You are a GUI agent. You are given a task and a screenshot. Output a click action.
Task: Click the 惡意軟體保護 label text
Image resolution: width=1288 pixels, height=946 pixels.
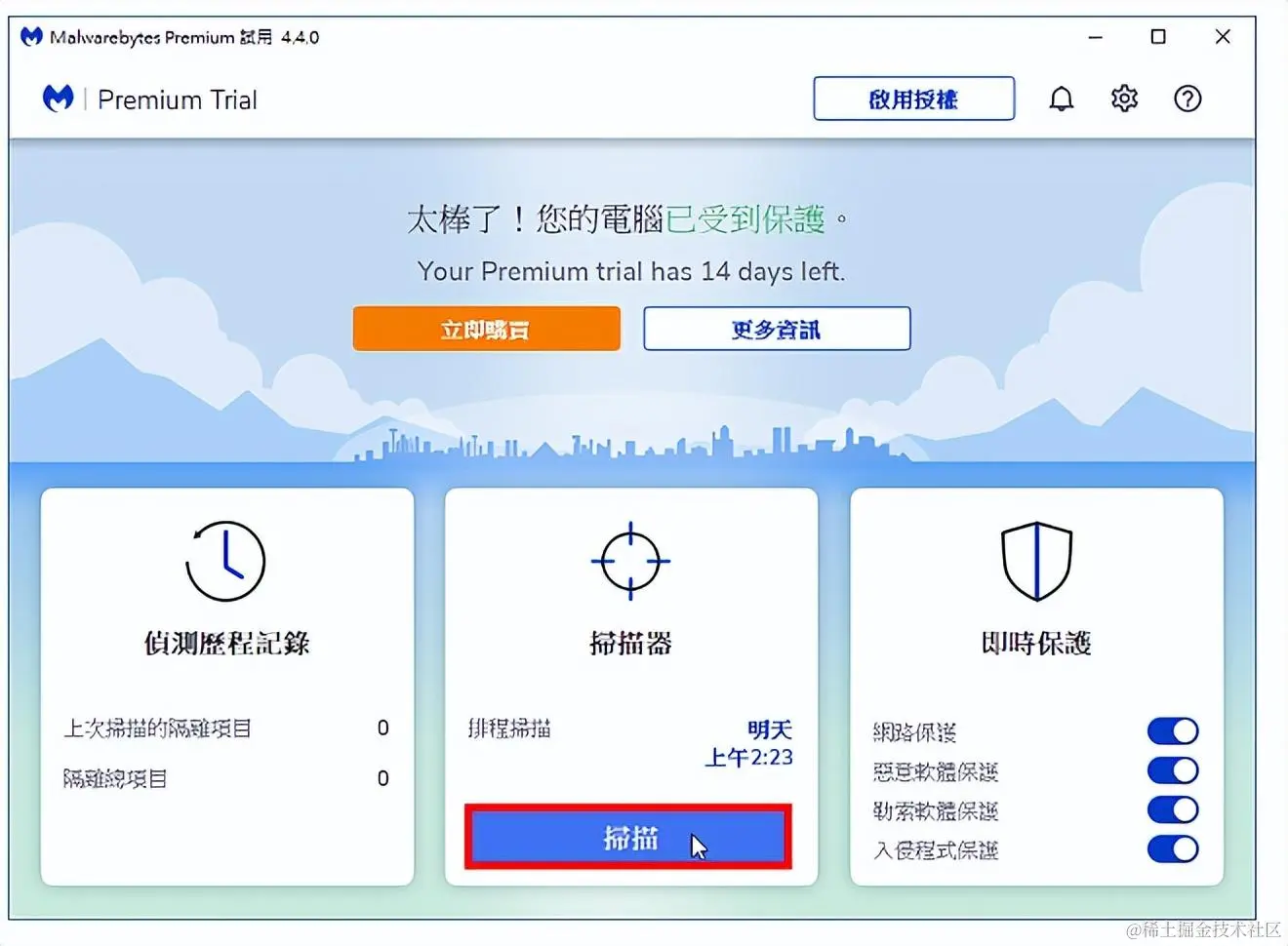936,771
